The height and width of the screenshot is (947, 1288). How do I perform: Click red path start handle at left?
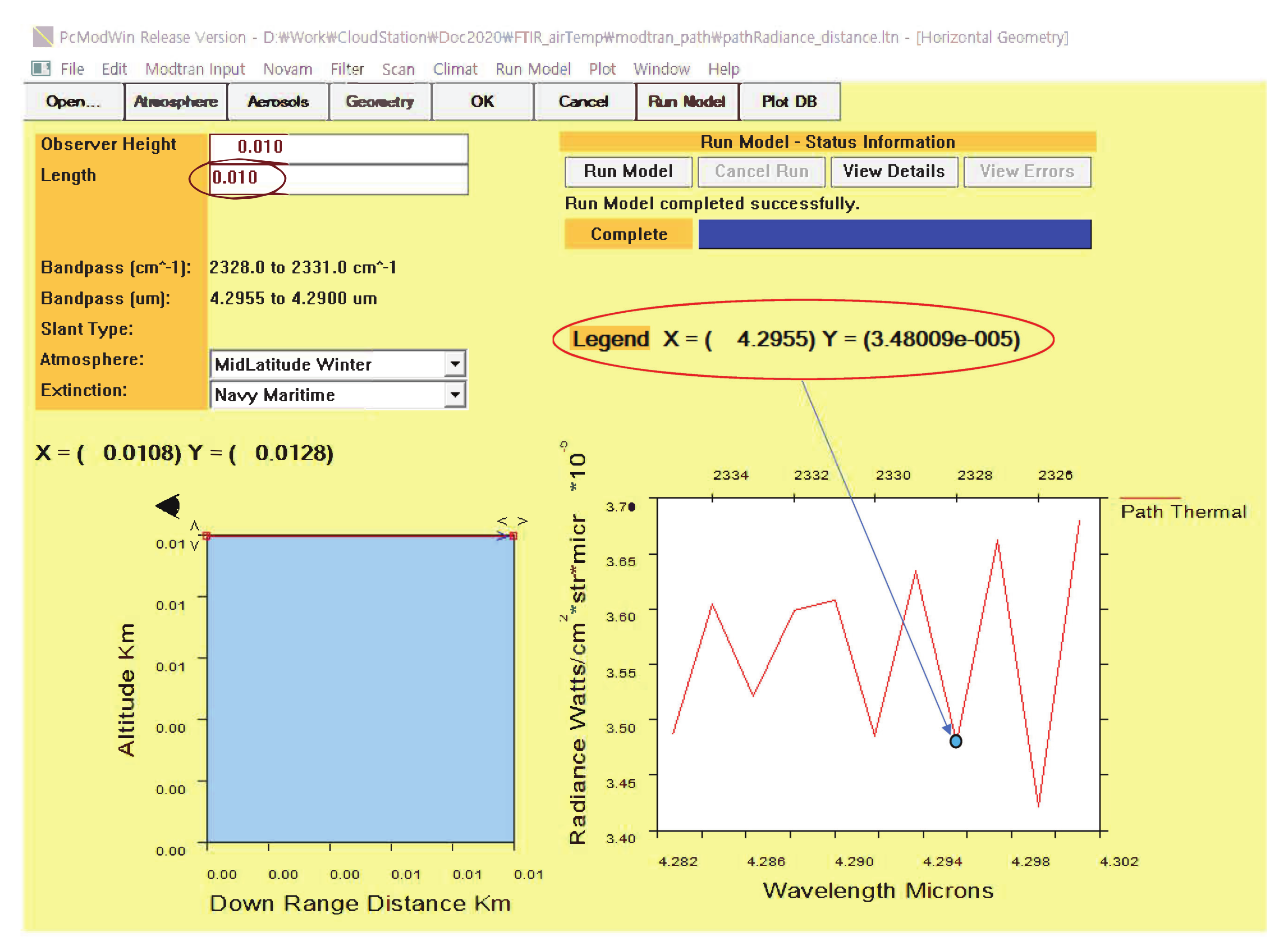click(206, 536)
